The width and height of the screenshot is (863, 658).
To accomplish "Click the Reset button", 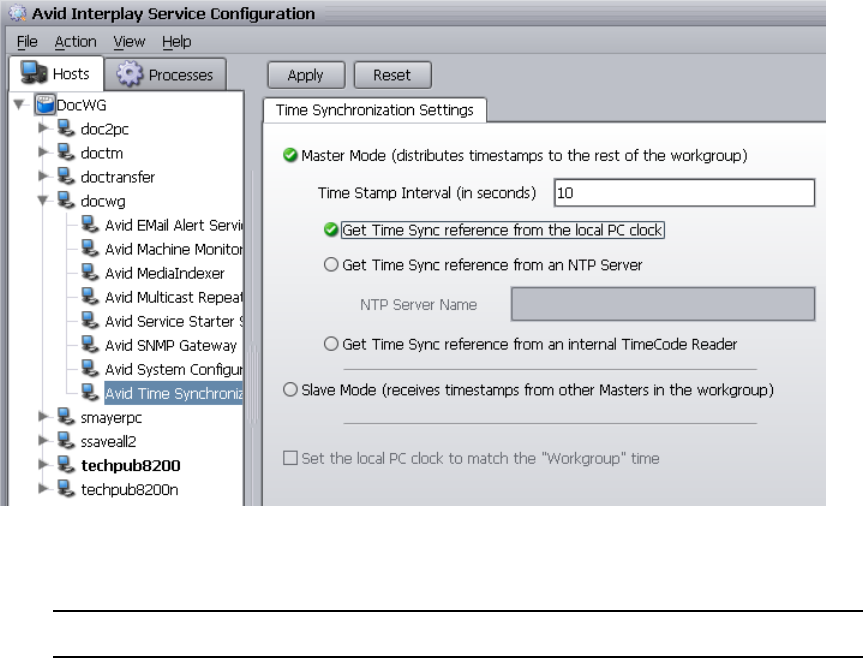I will (392, 75).
